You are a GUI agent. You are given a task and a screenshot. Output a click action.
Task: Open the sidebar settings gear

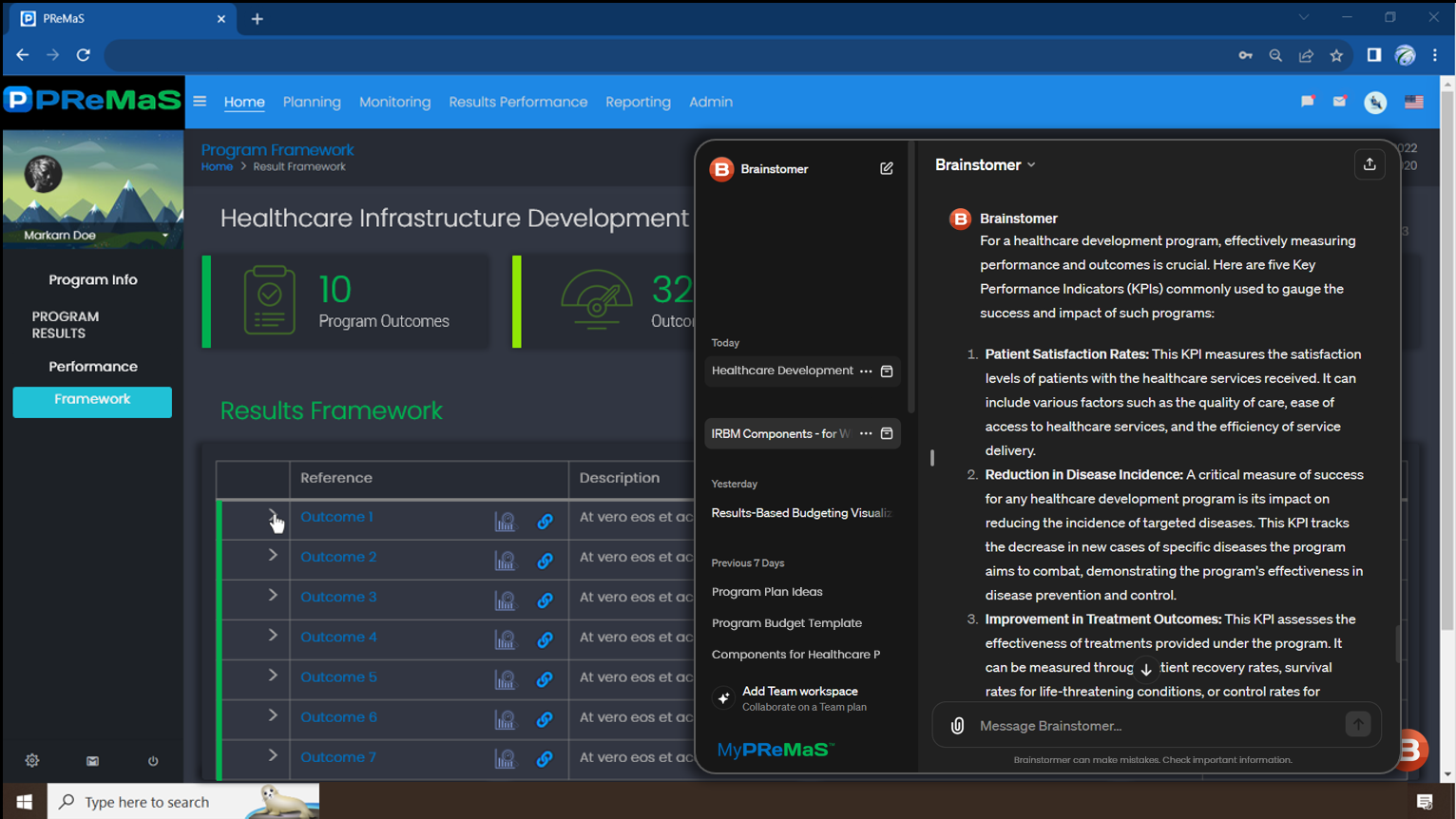point(32,761)
